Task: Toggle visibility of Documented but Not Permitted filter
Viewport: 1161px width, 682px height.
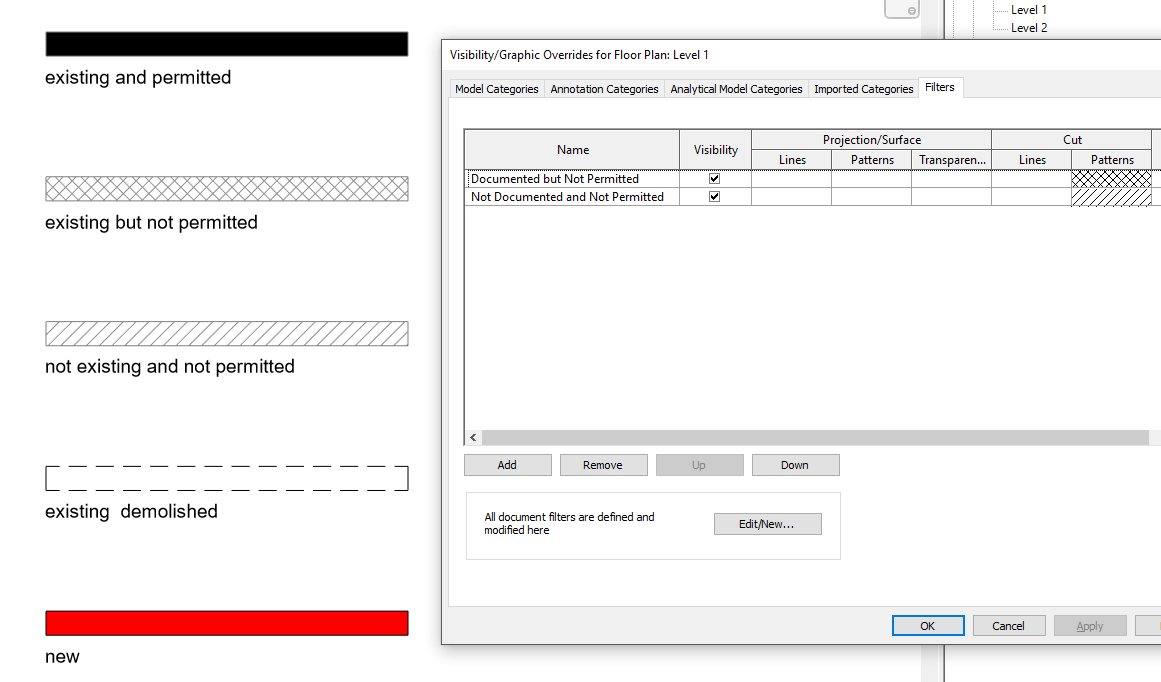Action: (x=714, y=178)
